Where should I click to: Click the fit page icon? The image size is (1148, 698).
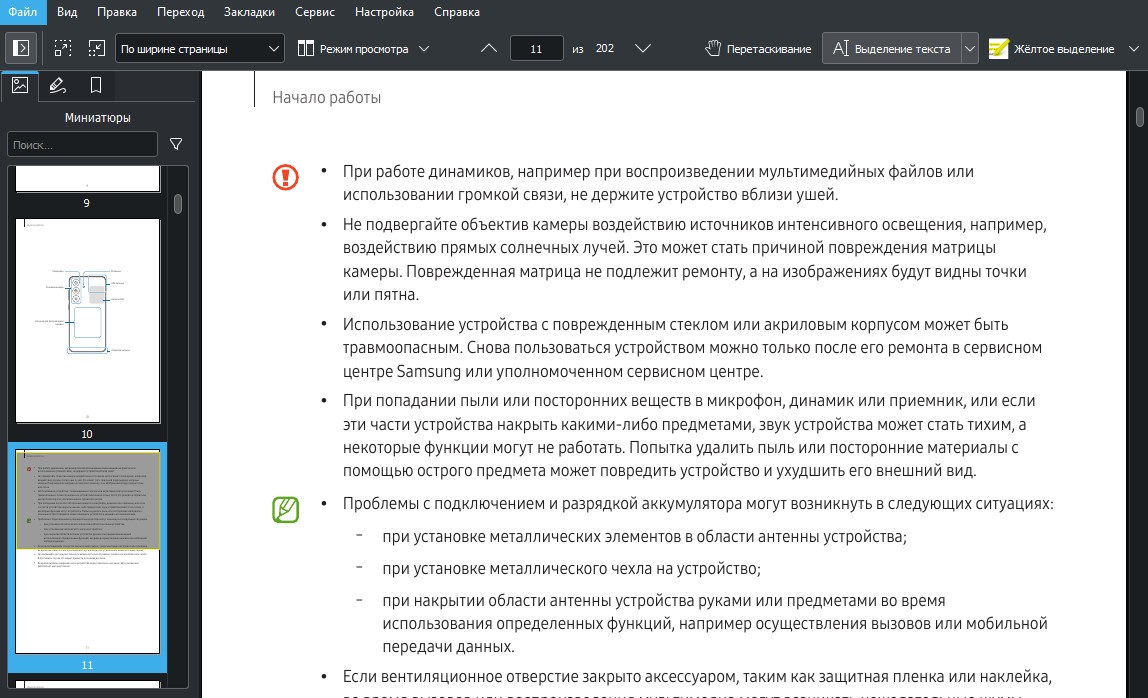click(x=63, y=48)
